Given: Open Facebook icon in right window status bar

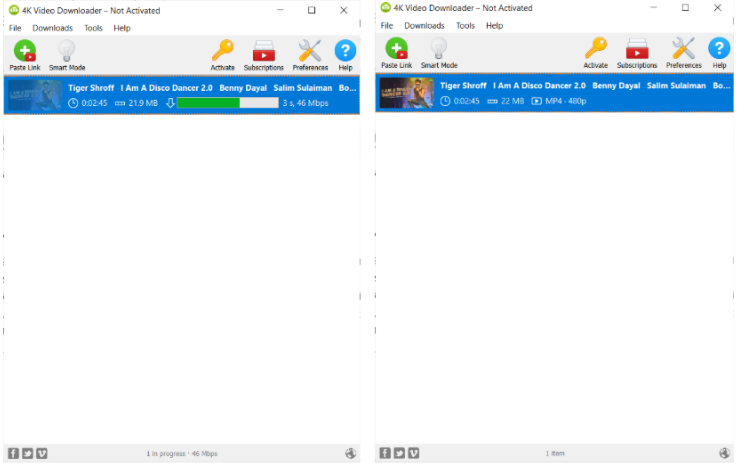Looking at the screenshot, I should click(385, 453).
